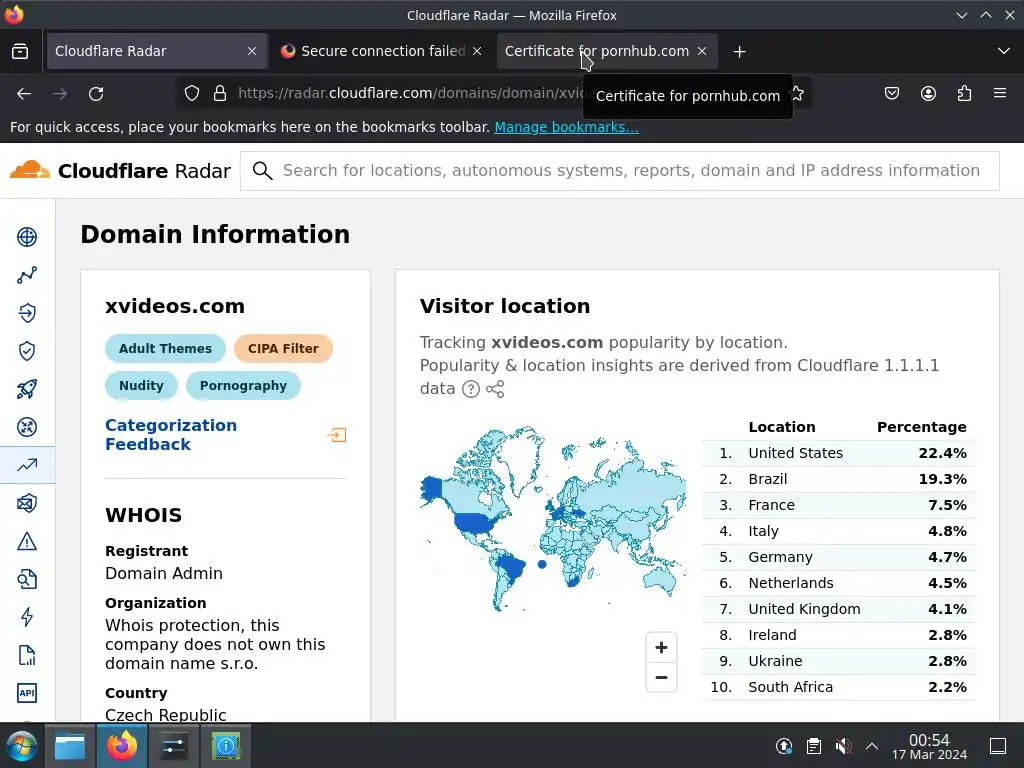Open the email security envelope icon
Image resolution: width=1024 pixels, height=768 pixels.
(x=27, y=503)
